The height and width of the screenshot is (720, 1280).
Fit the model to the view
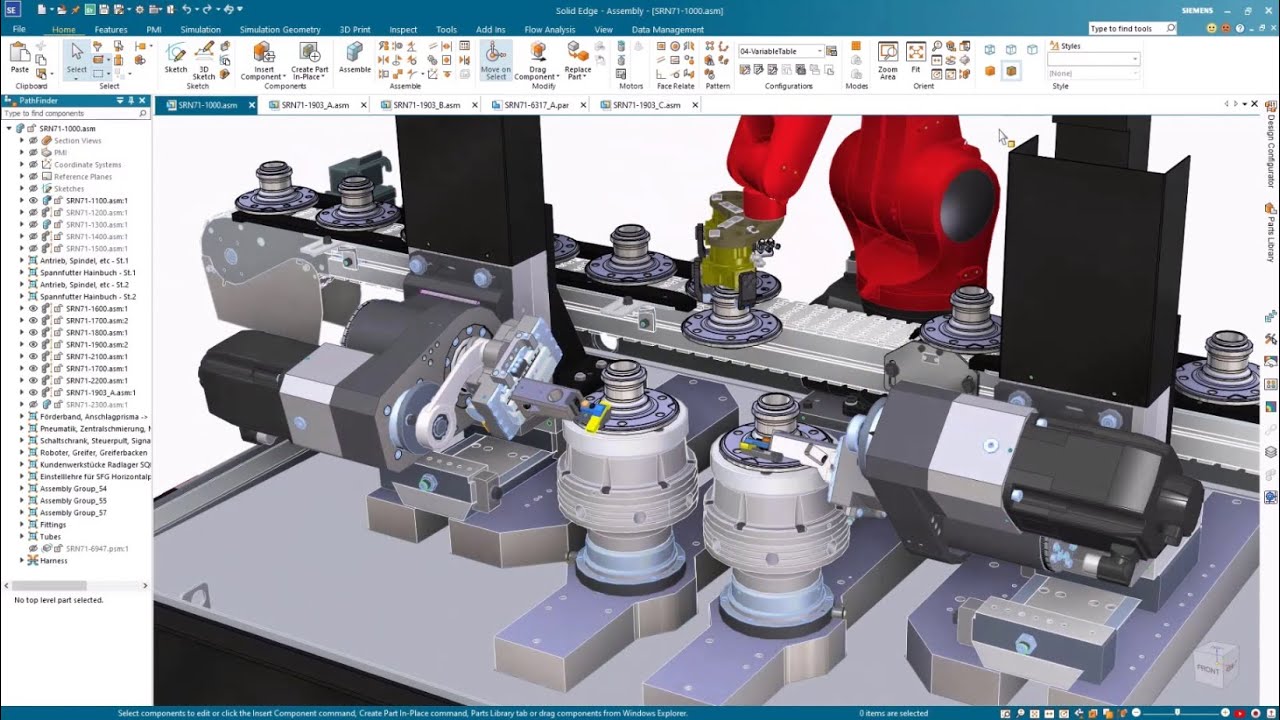coord(915,58)
